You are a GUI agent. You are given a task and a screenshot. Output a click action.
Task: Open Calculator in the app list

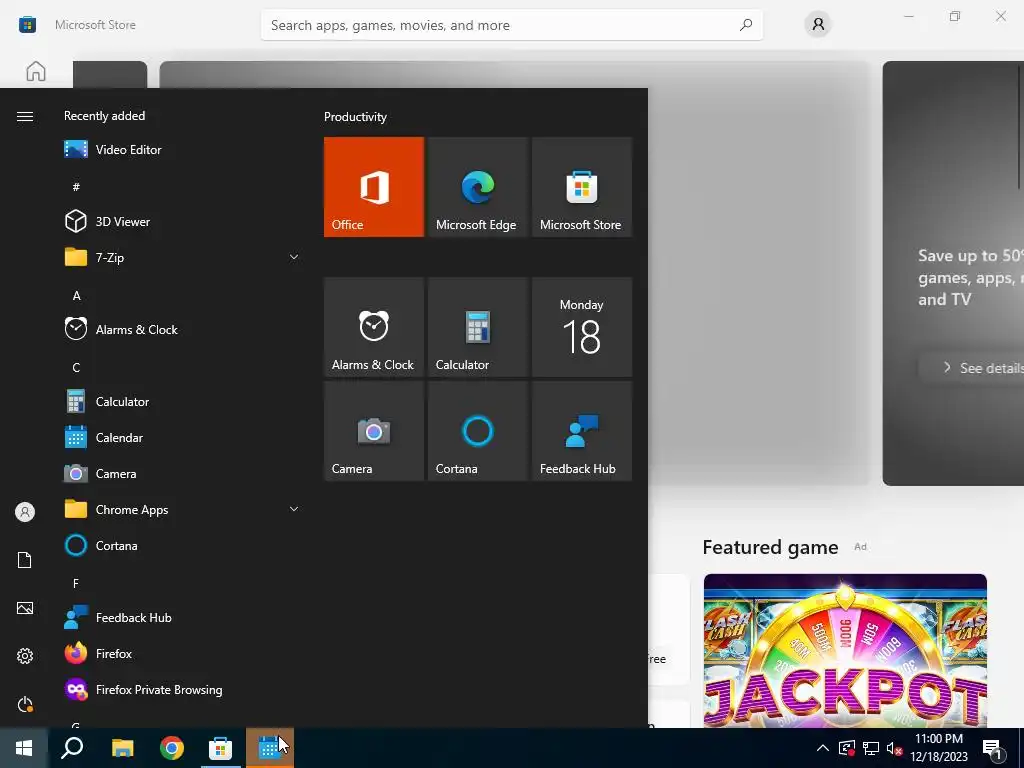click(x=182, y=402)
